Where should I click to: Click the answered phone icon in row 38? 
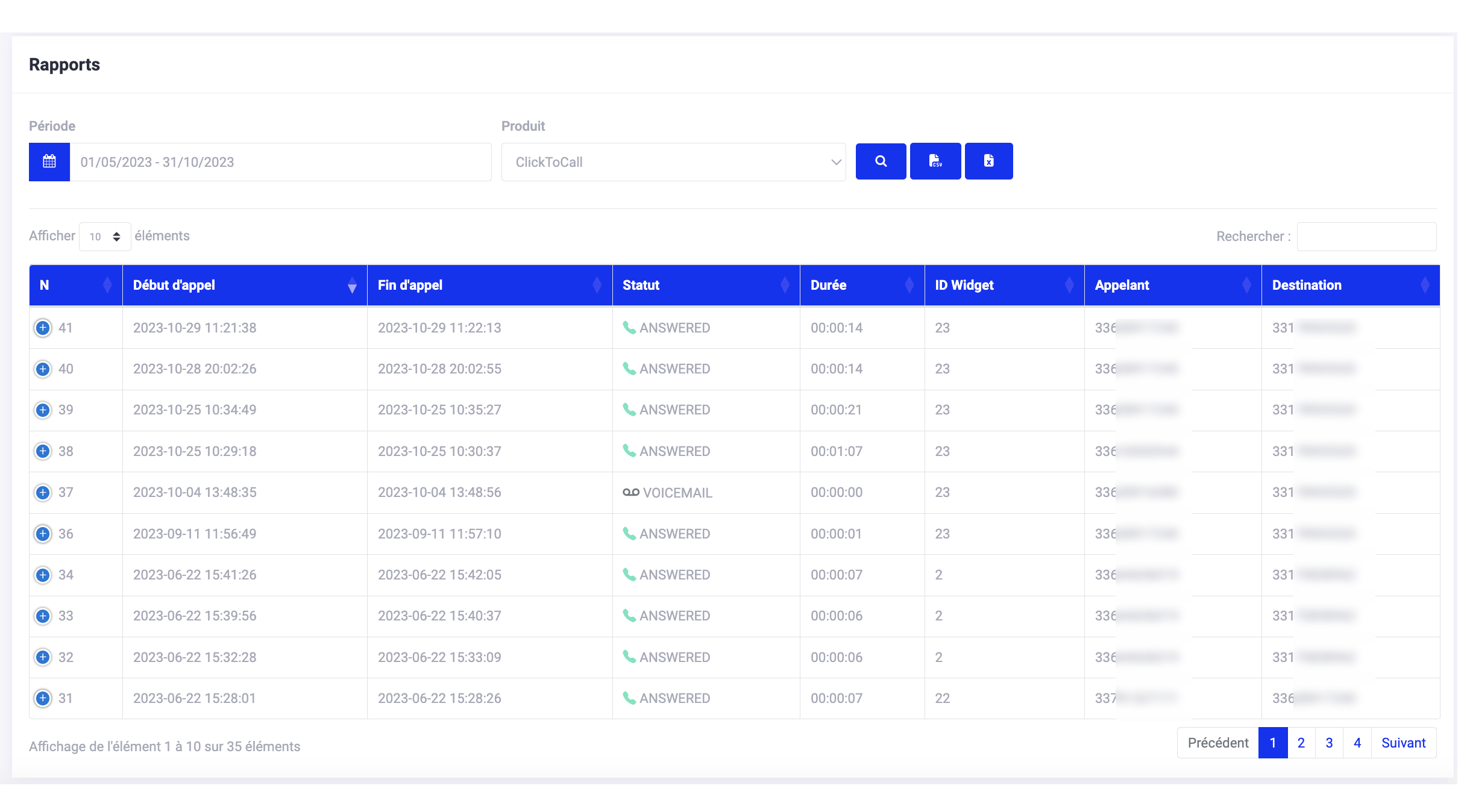(x=629, y=451)
